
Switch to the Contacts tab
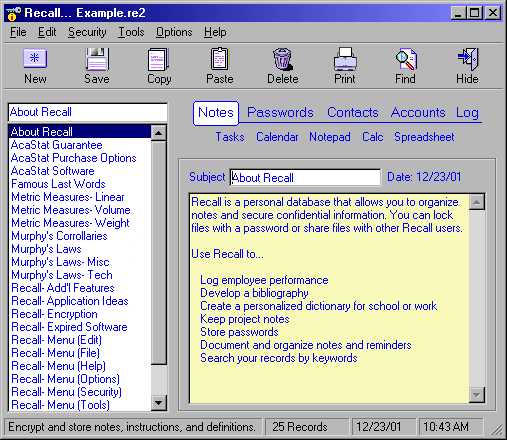[x=353, y=113]
